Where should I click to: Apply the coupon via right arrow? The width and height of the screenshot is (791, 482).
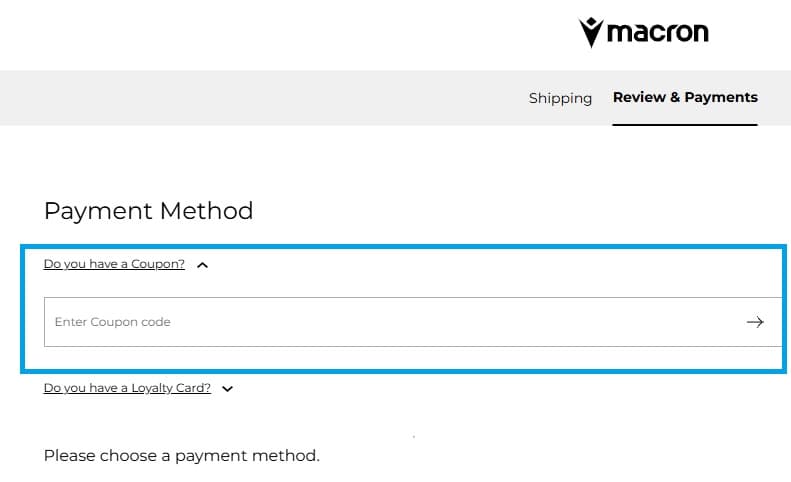click(x=755, y=322)
